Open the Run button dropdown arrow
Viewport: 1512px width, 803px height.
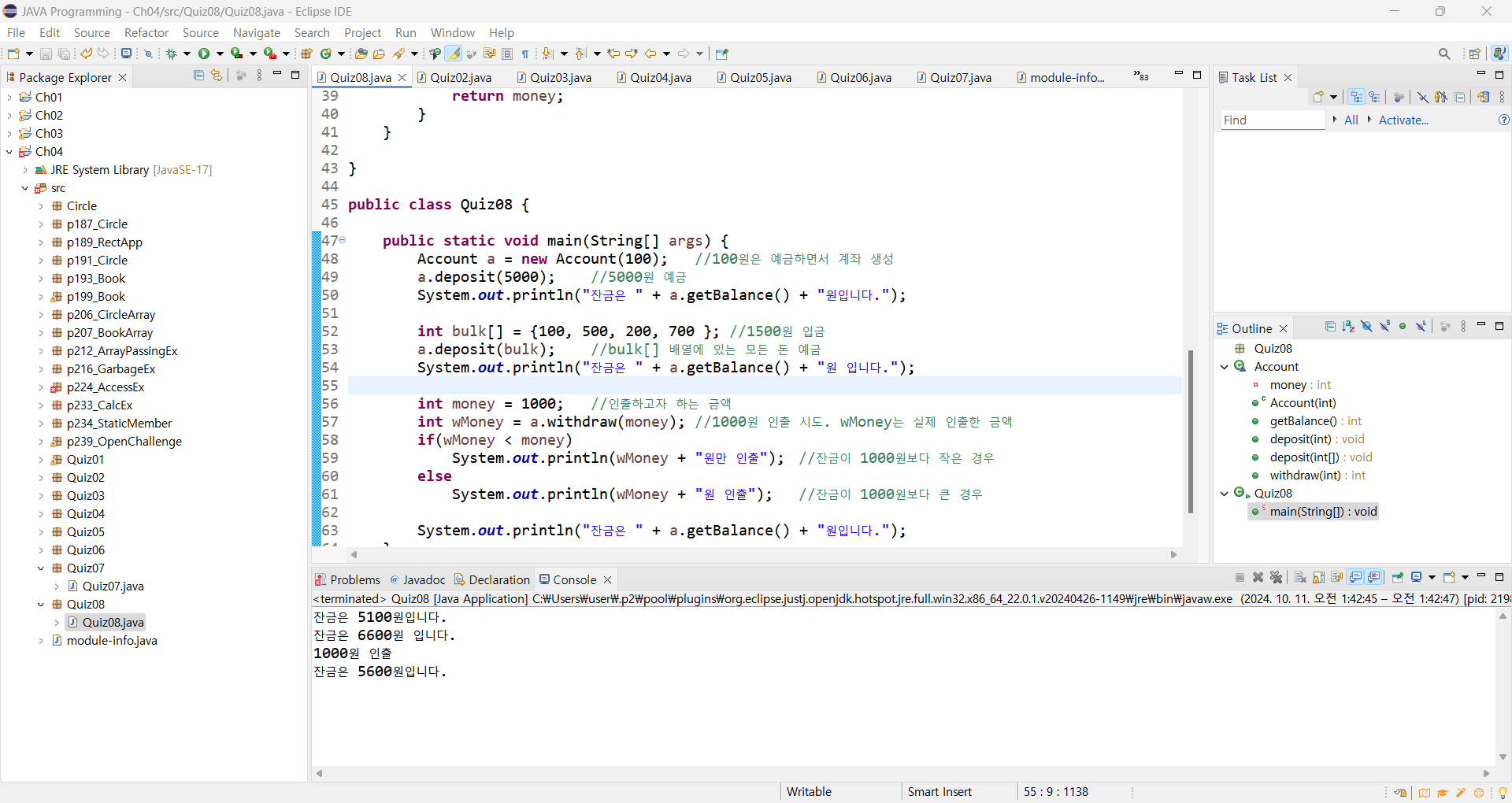coord(220,54)
